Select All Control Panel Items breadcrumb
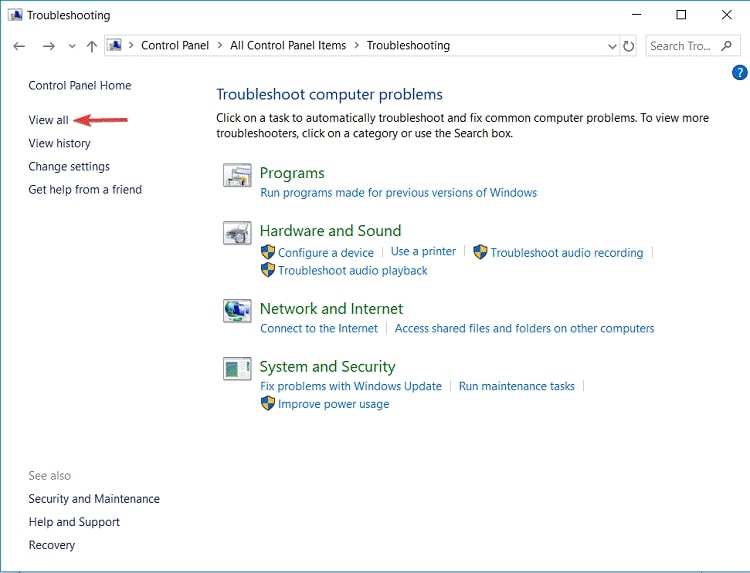The height and width of the screenshot is (573, 750). [x=288, y=45]
